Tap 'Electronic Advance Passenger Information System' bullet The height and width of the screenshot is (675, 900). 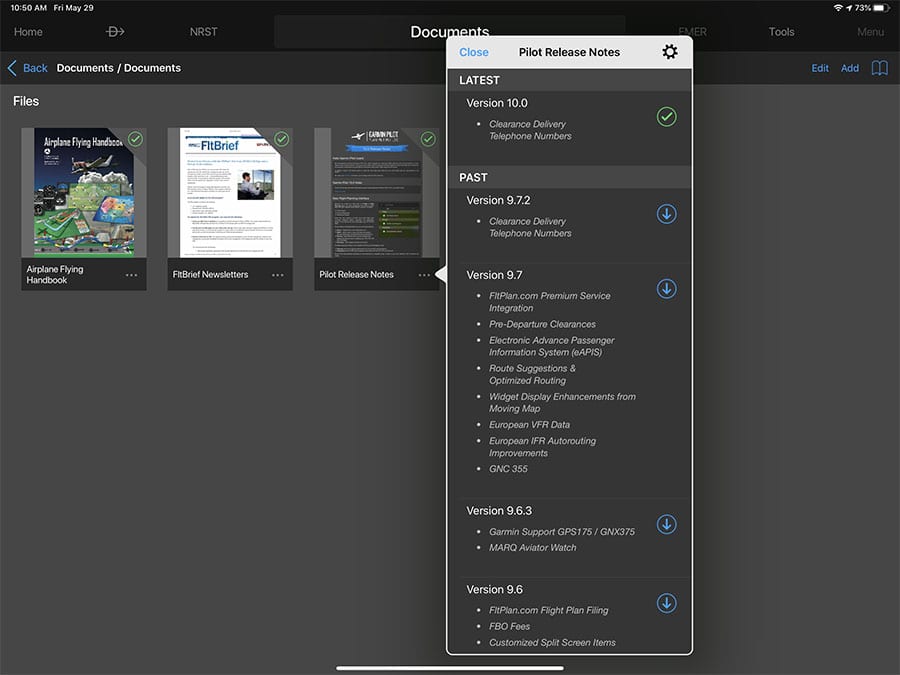tap(551, 346)
